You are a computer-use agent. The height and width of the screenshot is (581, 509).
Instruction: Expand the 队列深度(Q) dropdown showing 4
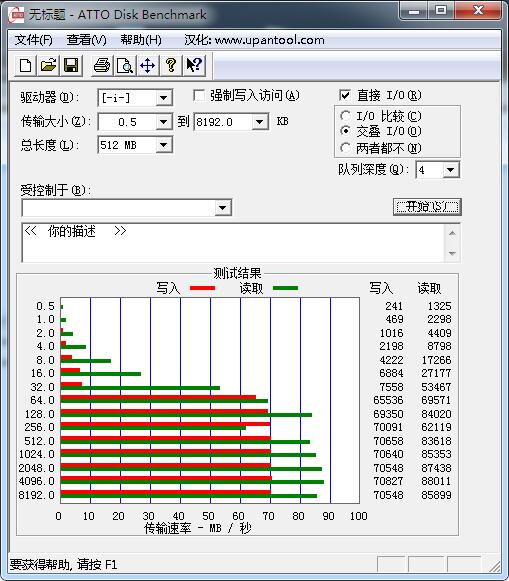[x=450, y=170]
